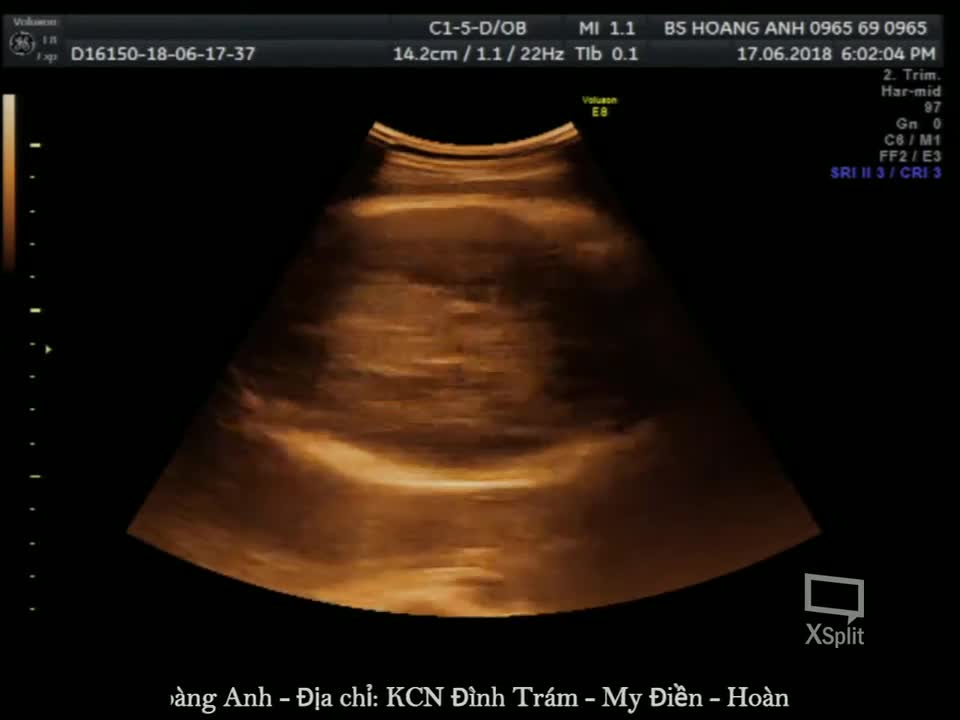
Task: Click the depth readout 14.2cm / 1.1 / 22Hz
Action: (478, 54)
